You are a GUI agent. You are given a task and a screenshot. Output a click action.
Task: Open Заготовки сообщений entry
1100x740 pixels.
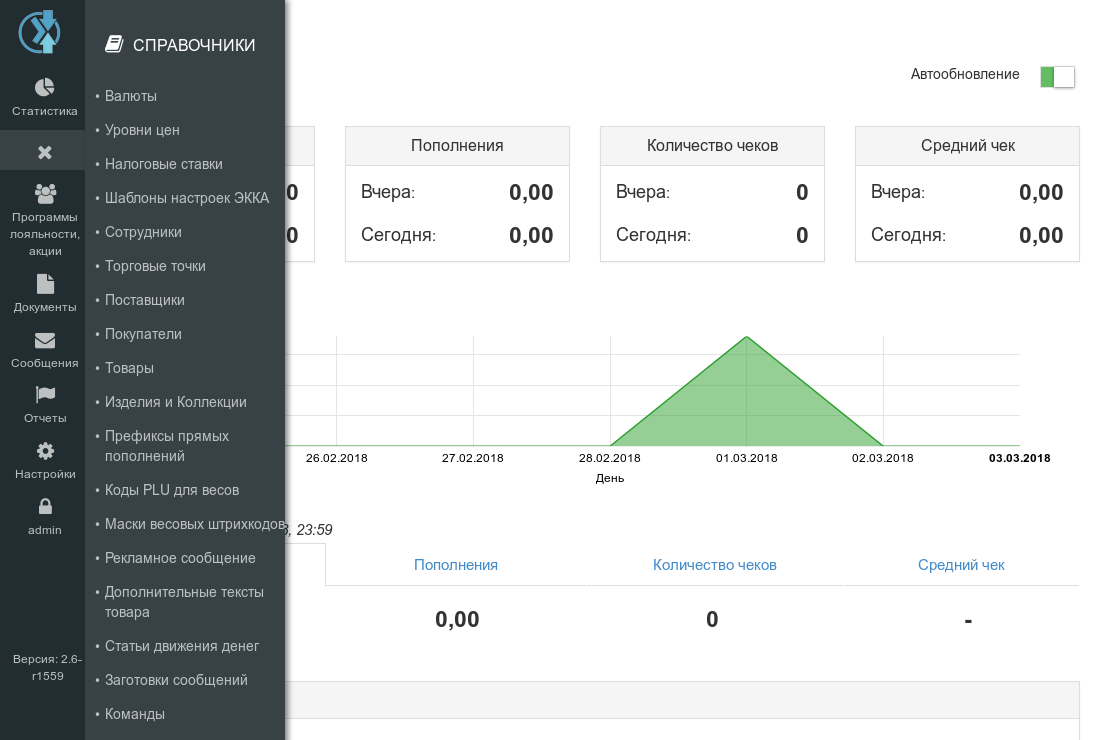point(176,680)
